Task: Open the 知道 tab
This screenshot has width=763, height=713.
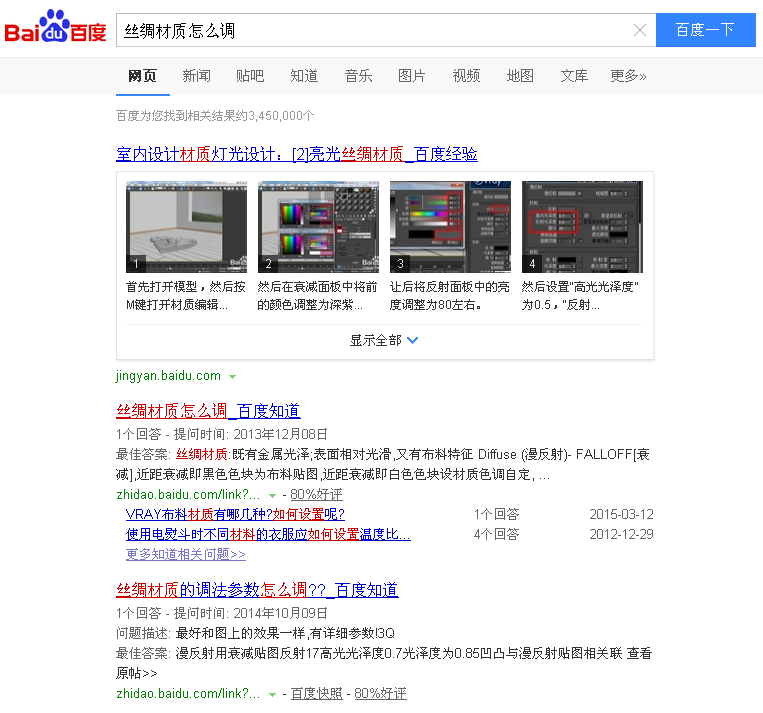Action: click(x=304, y=76)
